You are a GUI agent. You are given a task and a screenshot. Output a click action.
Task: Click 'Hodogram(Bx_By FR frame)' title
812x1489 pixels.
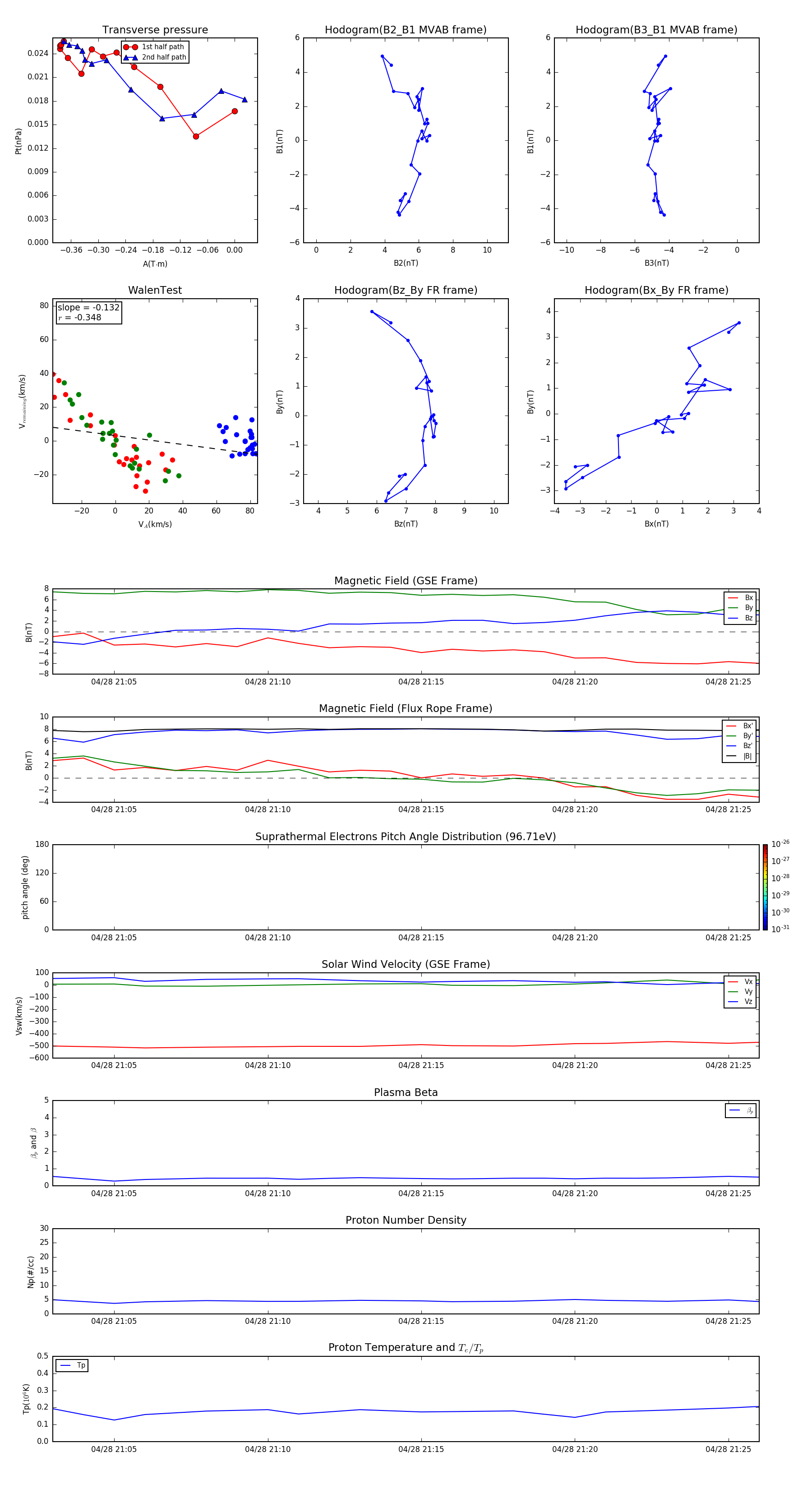(x=656, y=290)
